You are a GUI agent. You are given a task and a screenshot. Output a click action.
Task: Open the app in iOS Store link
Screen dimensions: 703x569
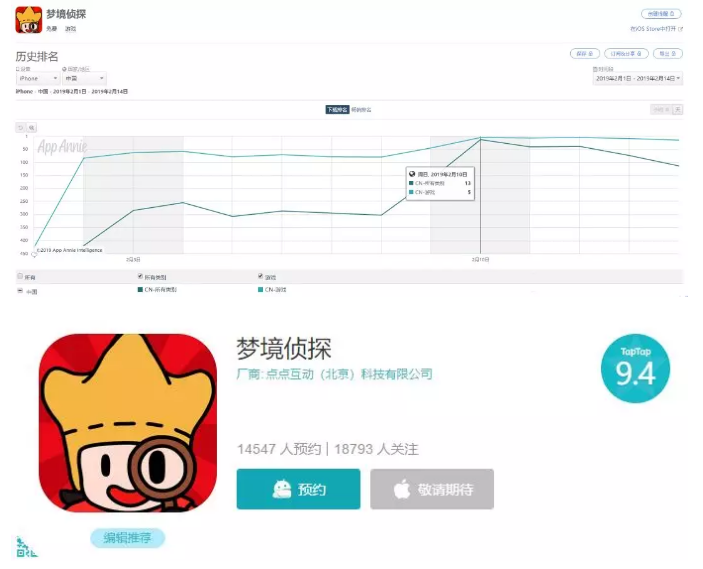click(x=656, y=29)
